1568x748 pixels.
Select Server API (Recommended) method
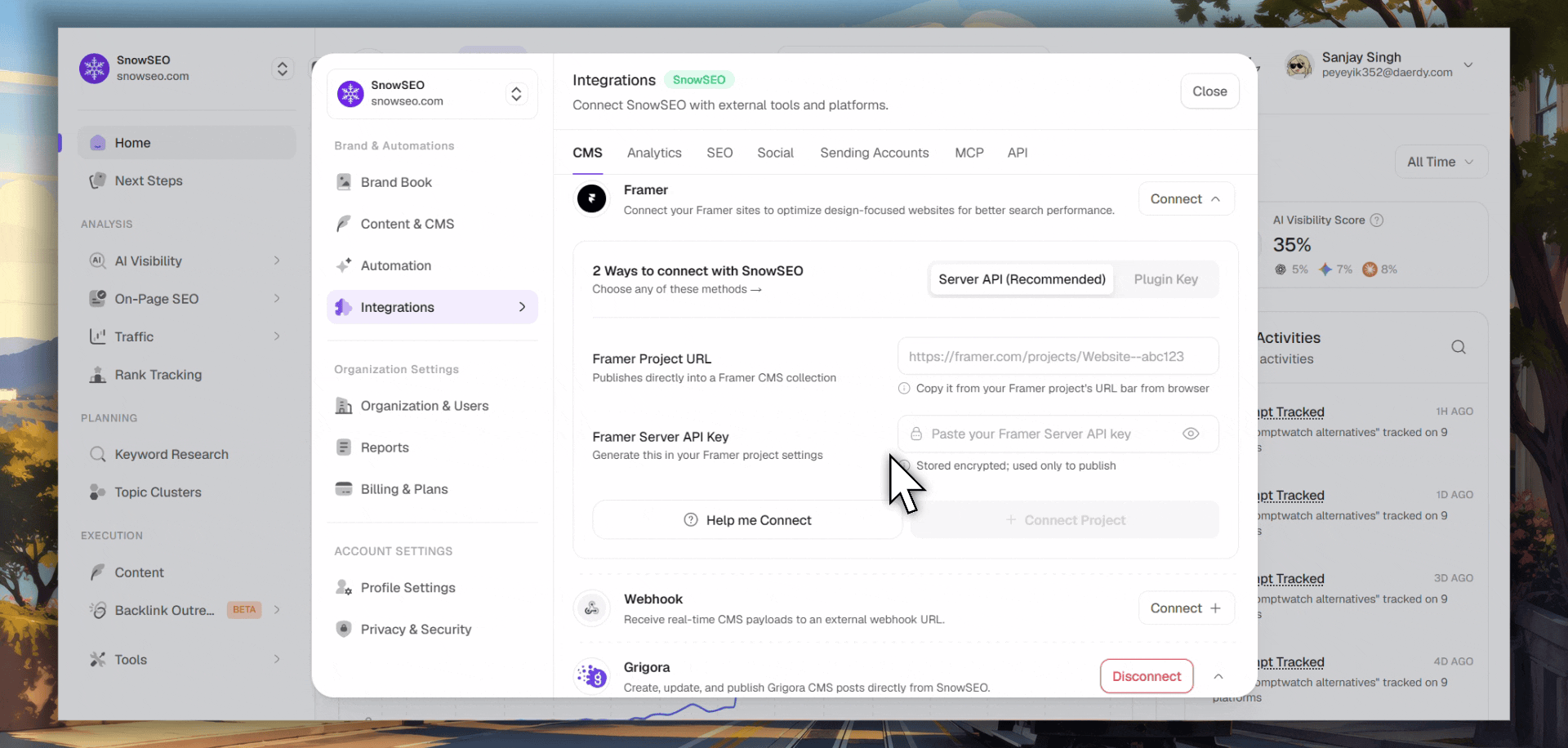coord(1022,279)
